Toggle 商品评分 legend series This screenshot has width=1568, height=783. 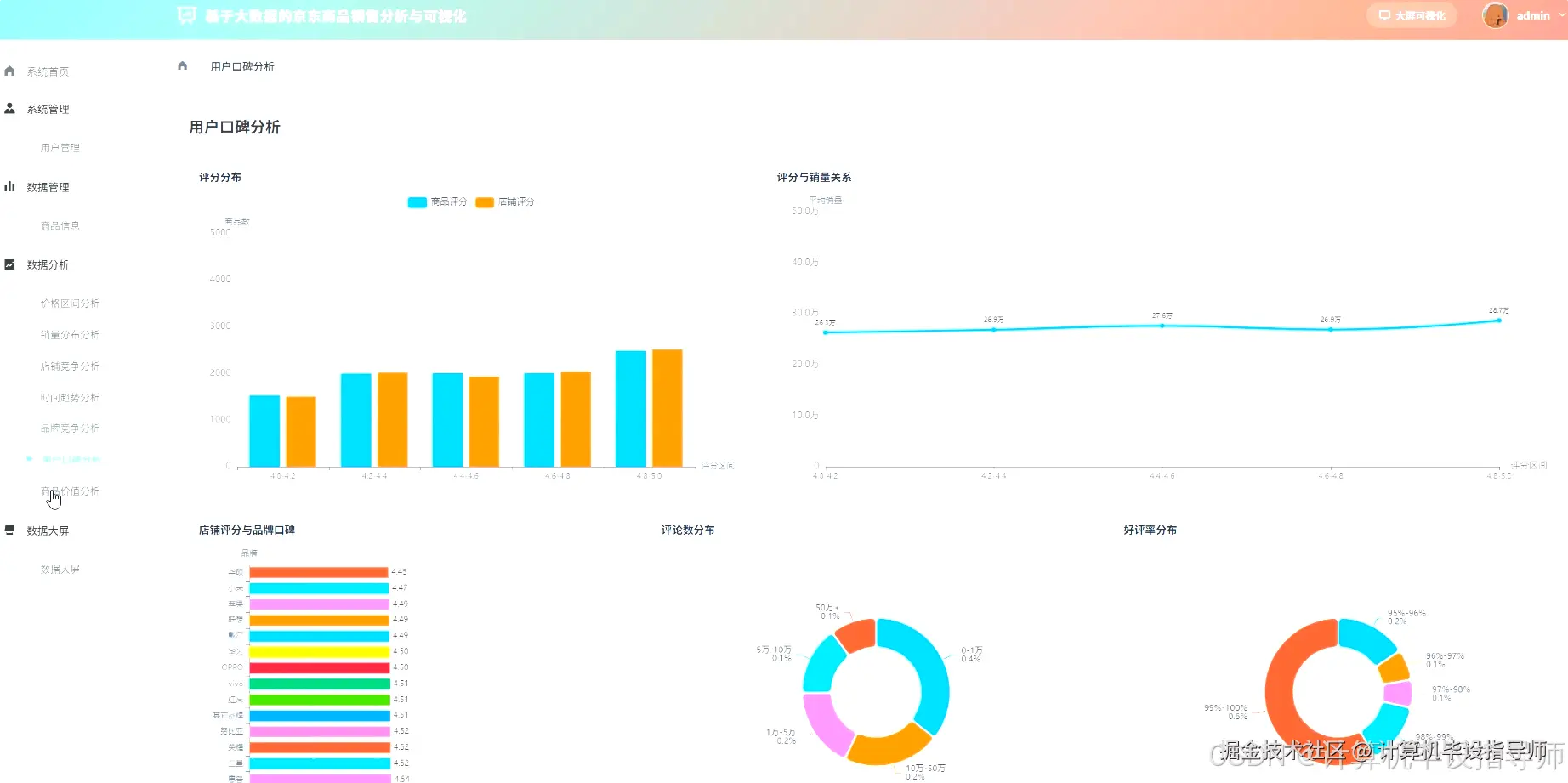click(437, 202)
